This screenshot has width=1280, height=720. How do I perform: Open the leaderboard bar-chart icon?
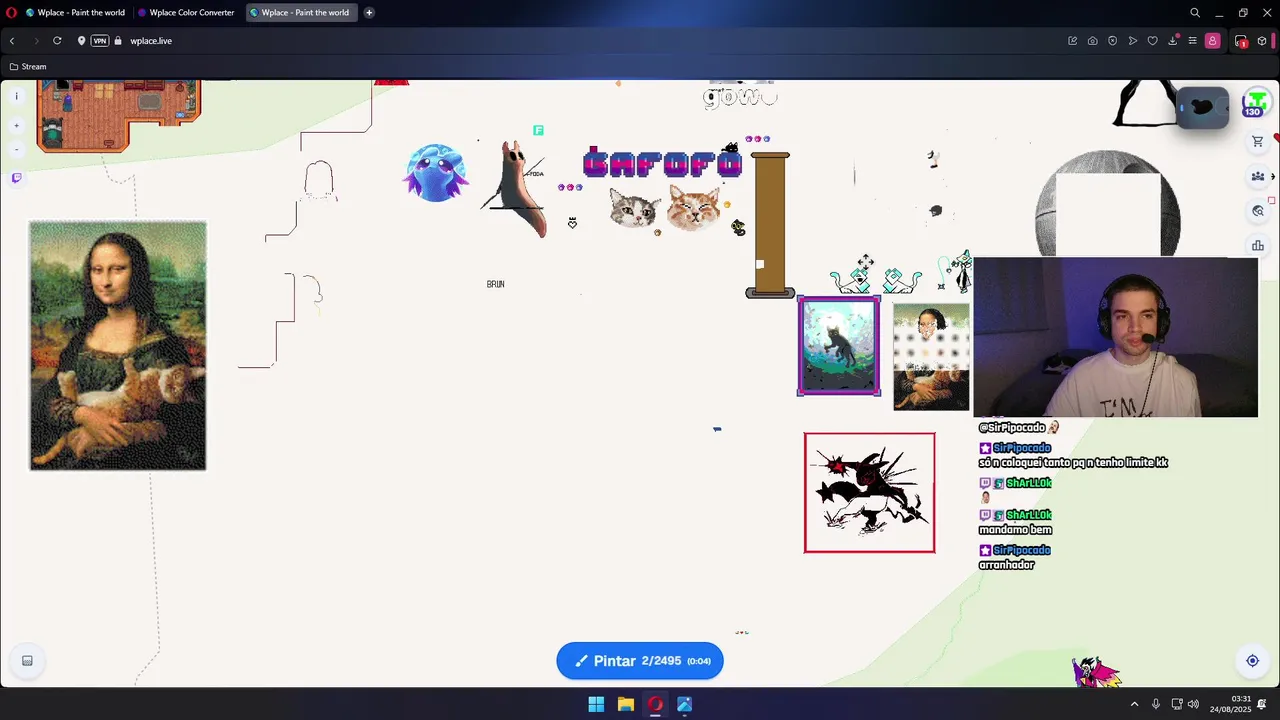point(1257,245)
